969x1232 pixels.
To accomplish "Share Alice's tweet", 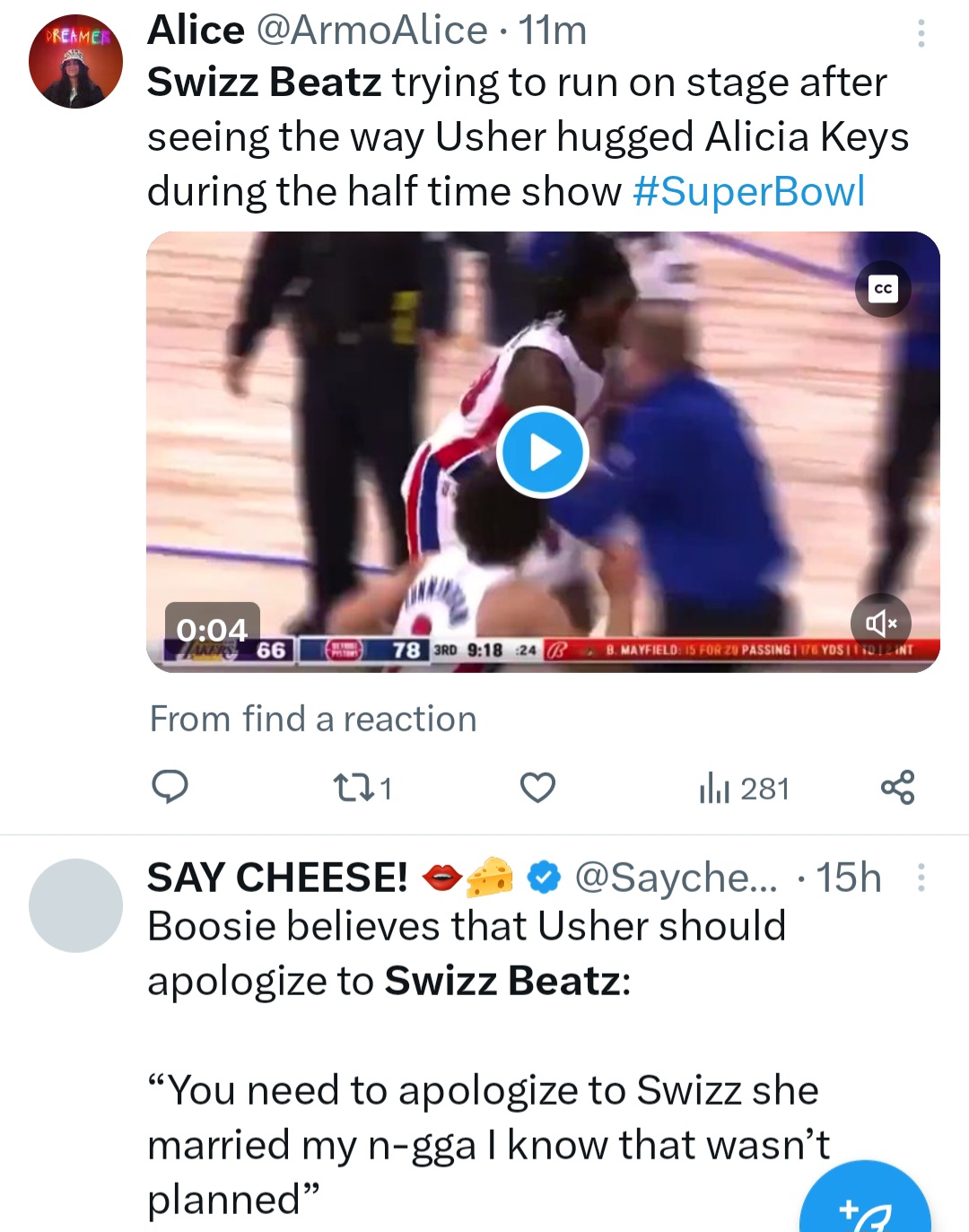I will [897, 787].
